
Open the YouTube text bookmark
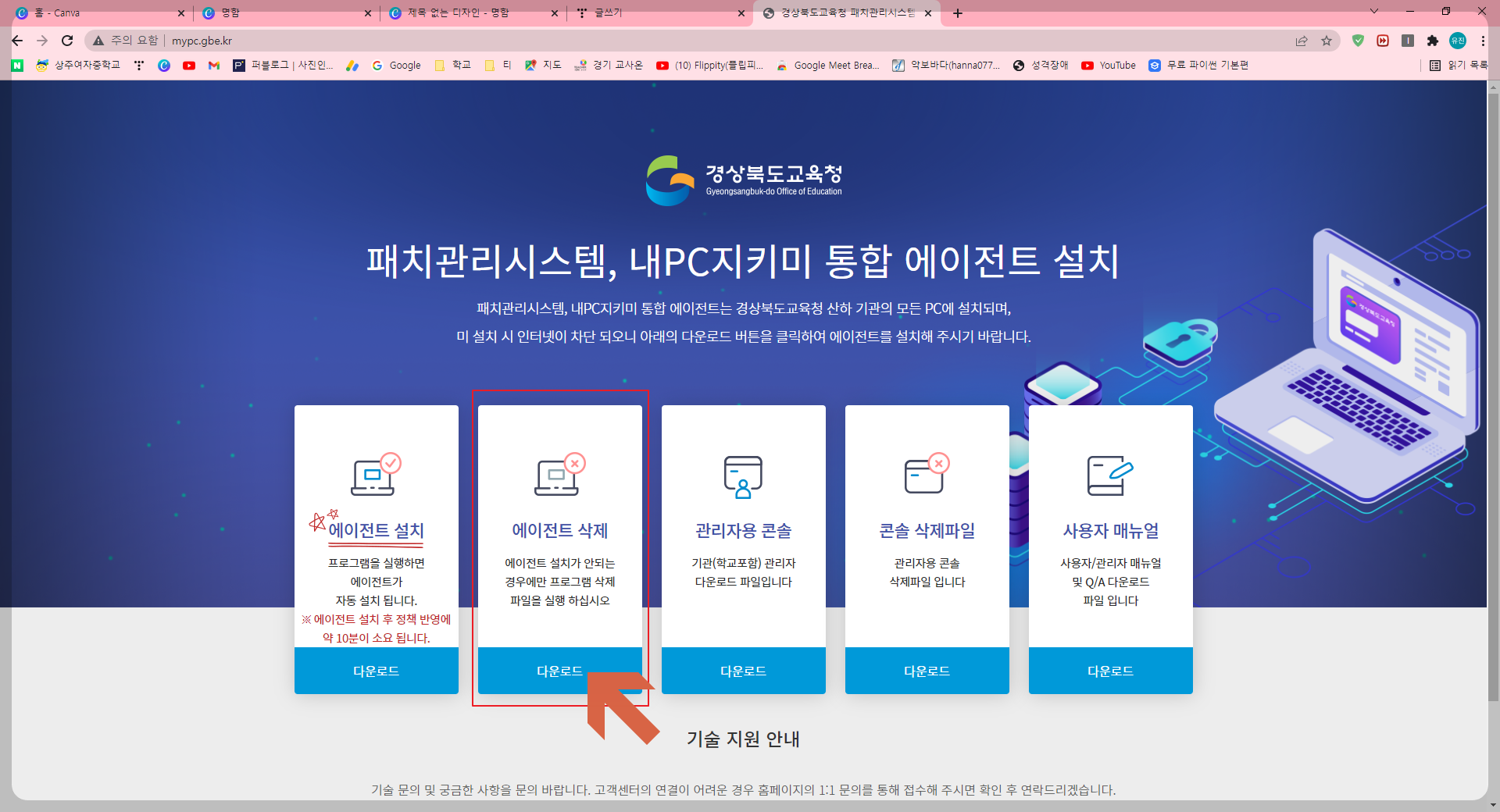point(1109,66)
